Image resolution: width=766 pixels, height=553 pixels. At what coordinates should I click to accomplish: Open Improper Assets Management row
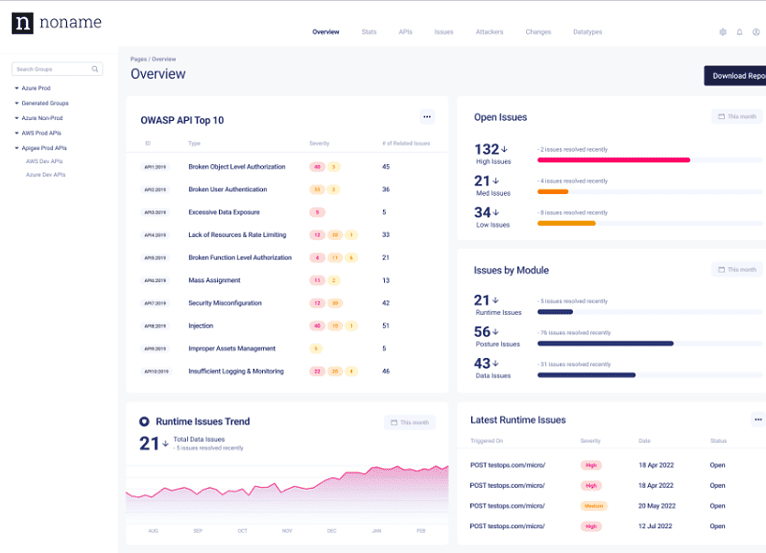(x=287, y=348)
